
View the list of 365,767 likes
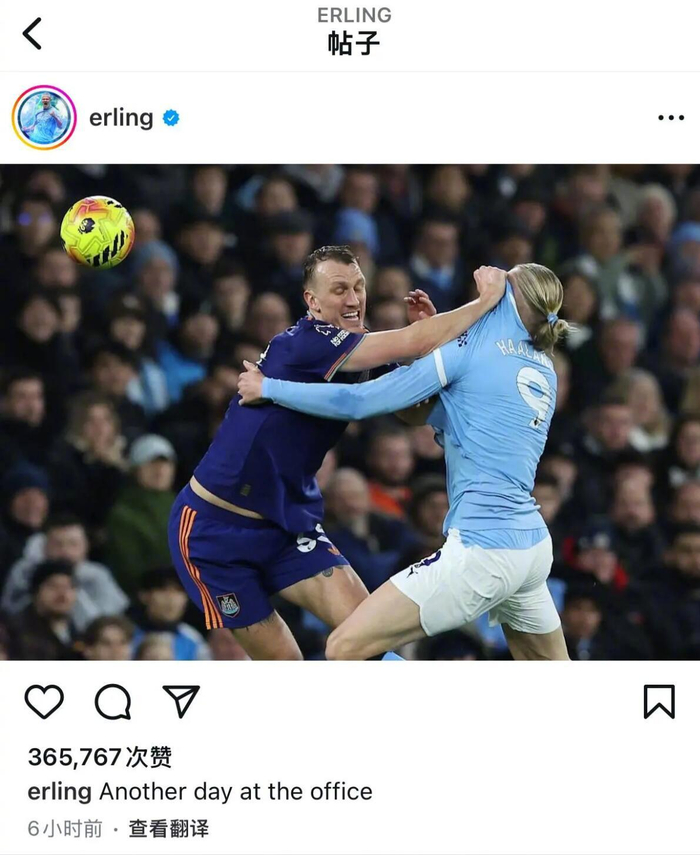tap(100, 757)
